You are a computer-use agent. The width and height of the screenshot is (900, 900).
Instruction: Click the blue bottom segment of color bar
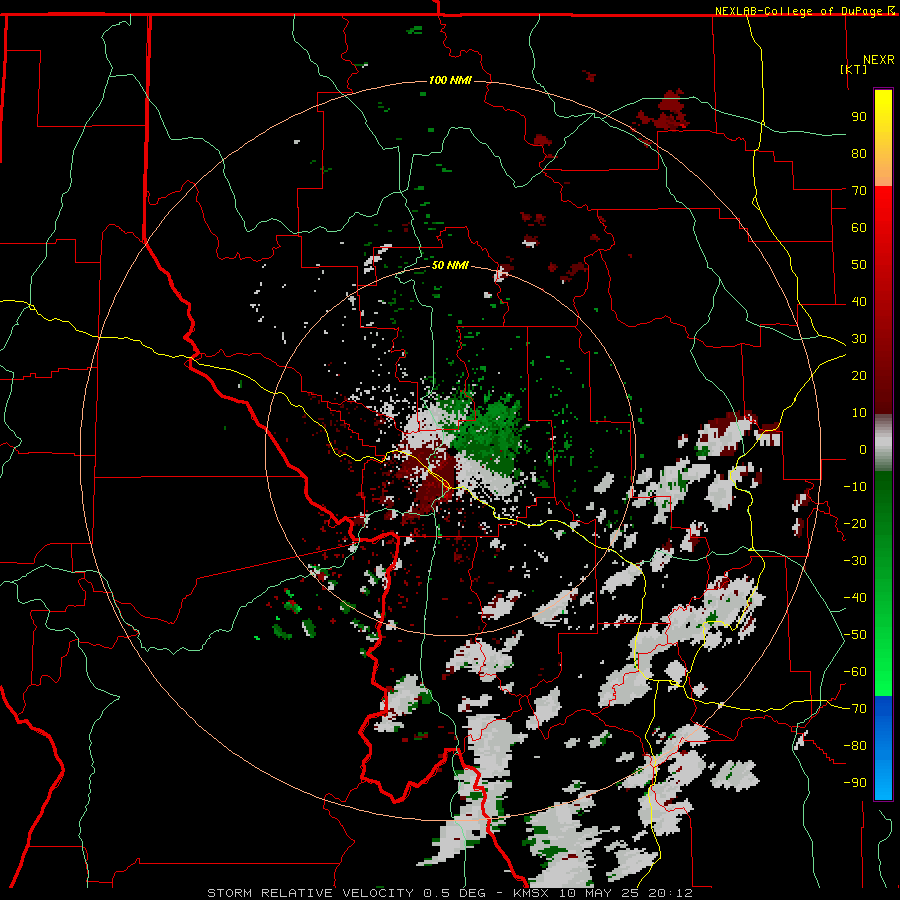pos(883,748)
